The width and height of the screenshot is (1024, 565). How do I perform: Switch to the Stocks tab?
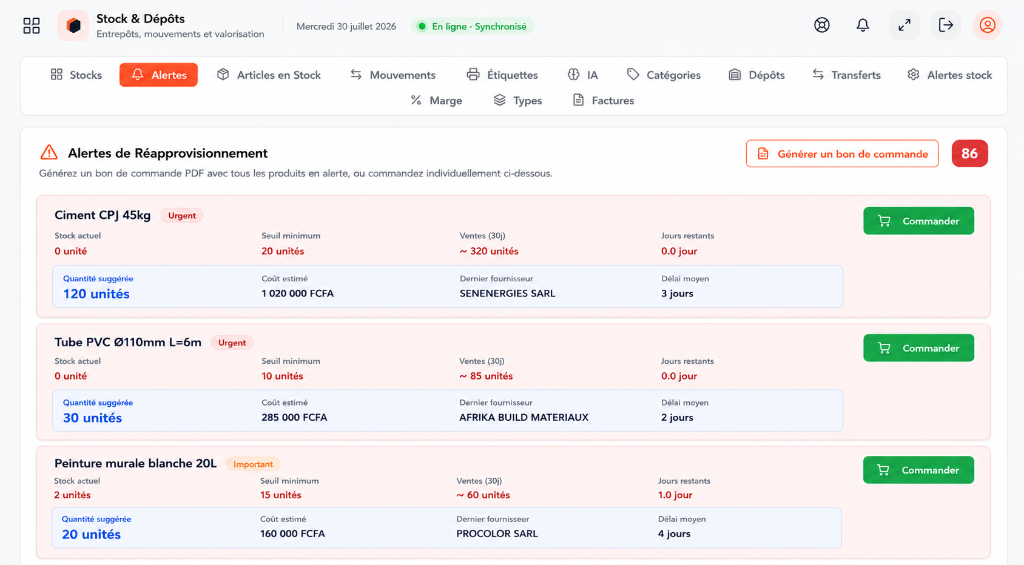[x=76, y=75]
